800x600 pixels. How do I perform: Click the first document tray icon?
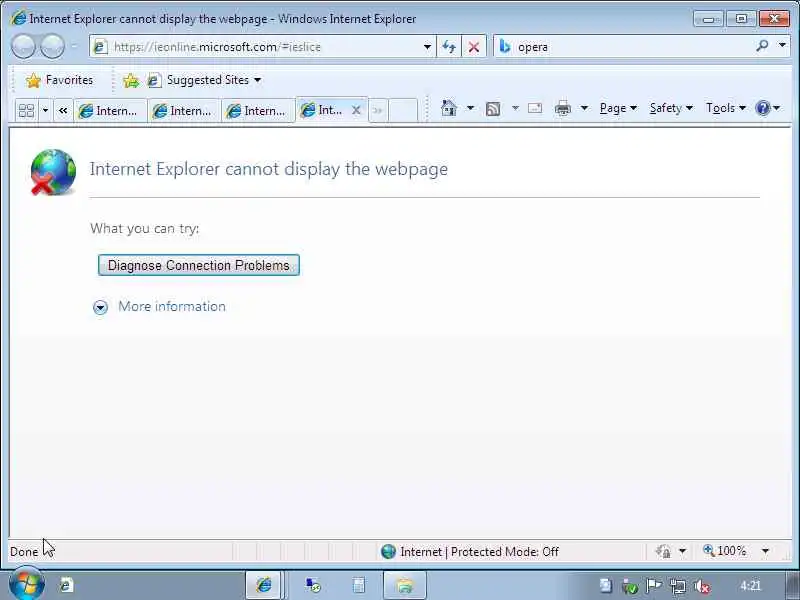[605, 586]
